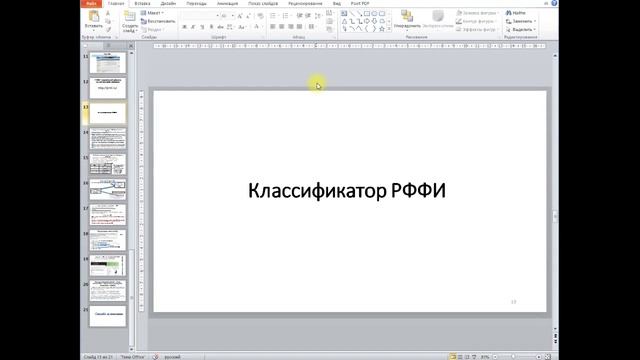Select slide 21 thumbnail
The width and height of the screenshot is (640, 360).
(108, 316)
